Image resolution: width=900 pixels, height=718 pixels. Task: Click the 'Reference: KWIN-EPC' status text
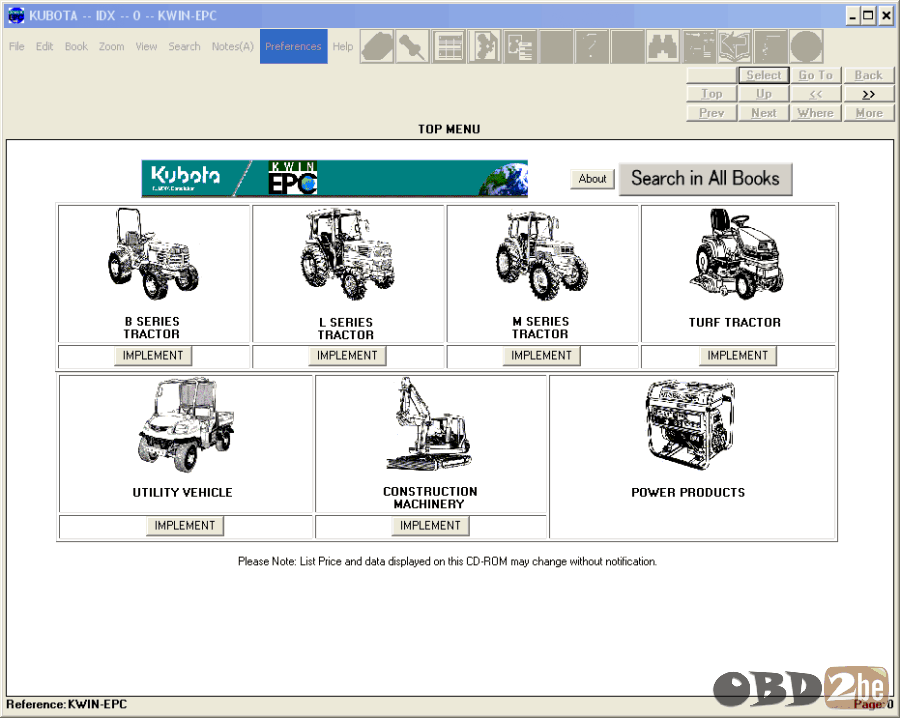click(x=67, y=704)
